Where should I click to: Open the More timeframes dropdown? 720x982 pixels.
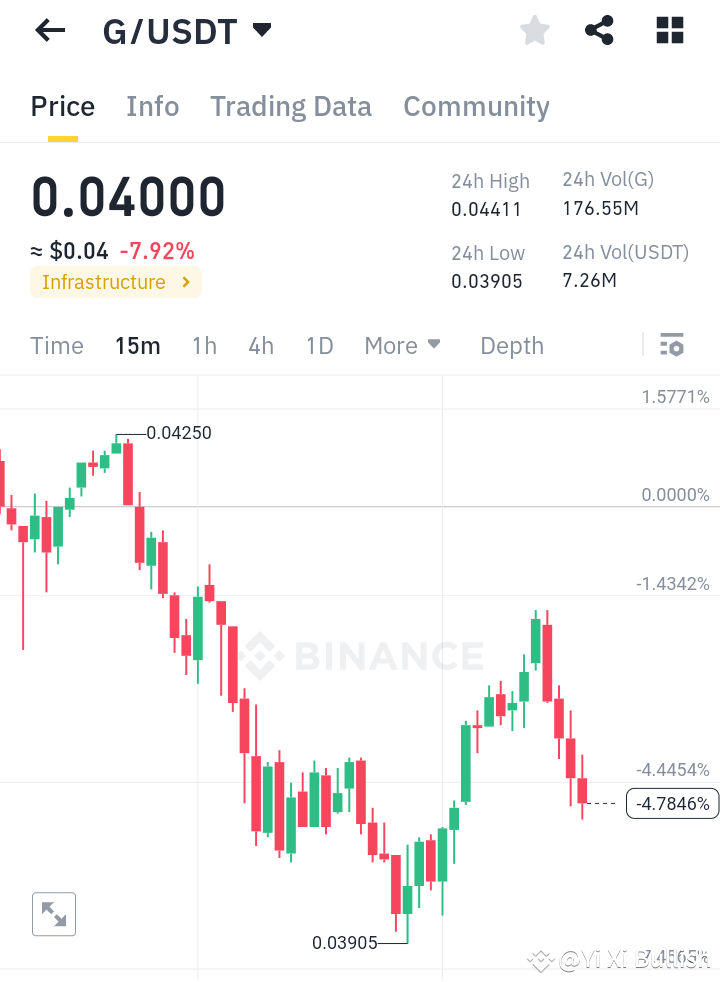pos(402,345)
